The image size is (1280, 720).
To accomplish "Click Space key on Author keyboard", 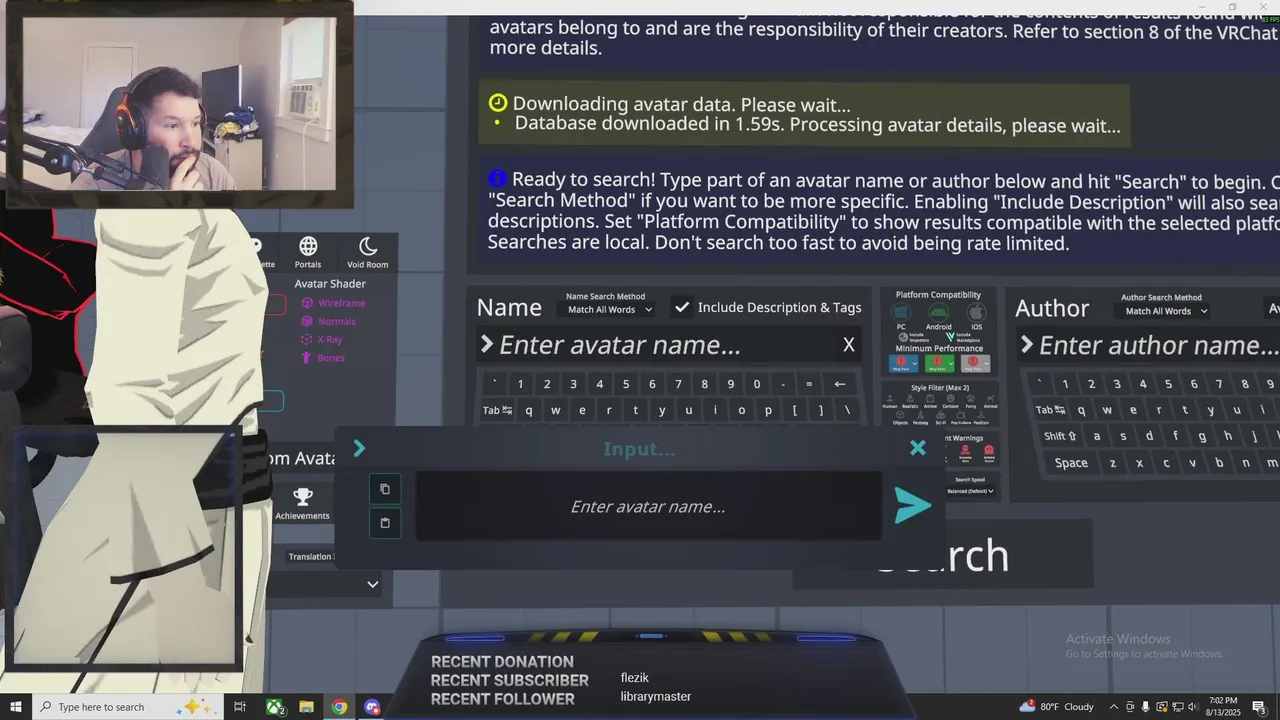I will (x=1070, y=463).
